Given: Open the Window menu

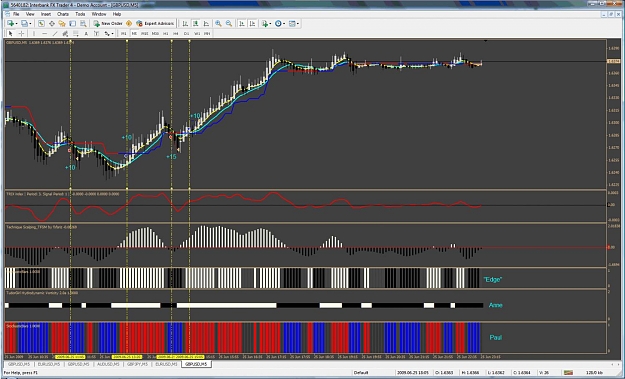Looking at the screenshot, I should click(99, 14).
